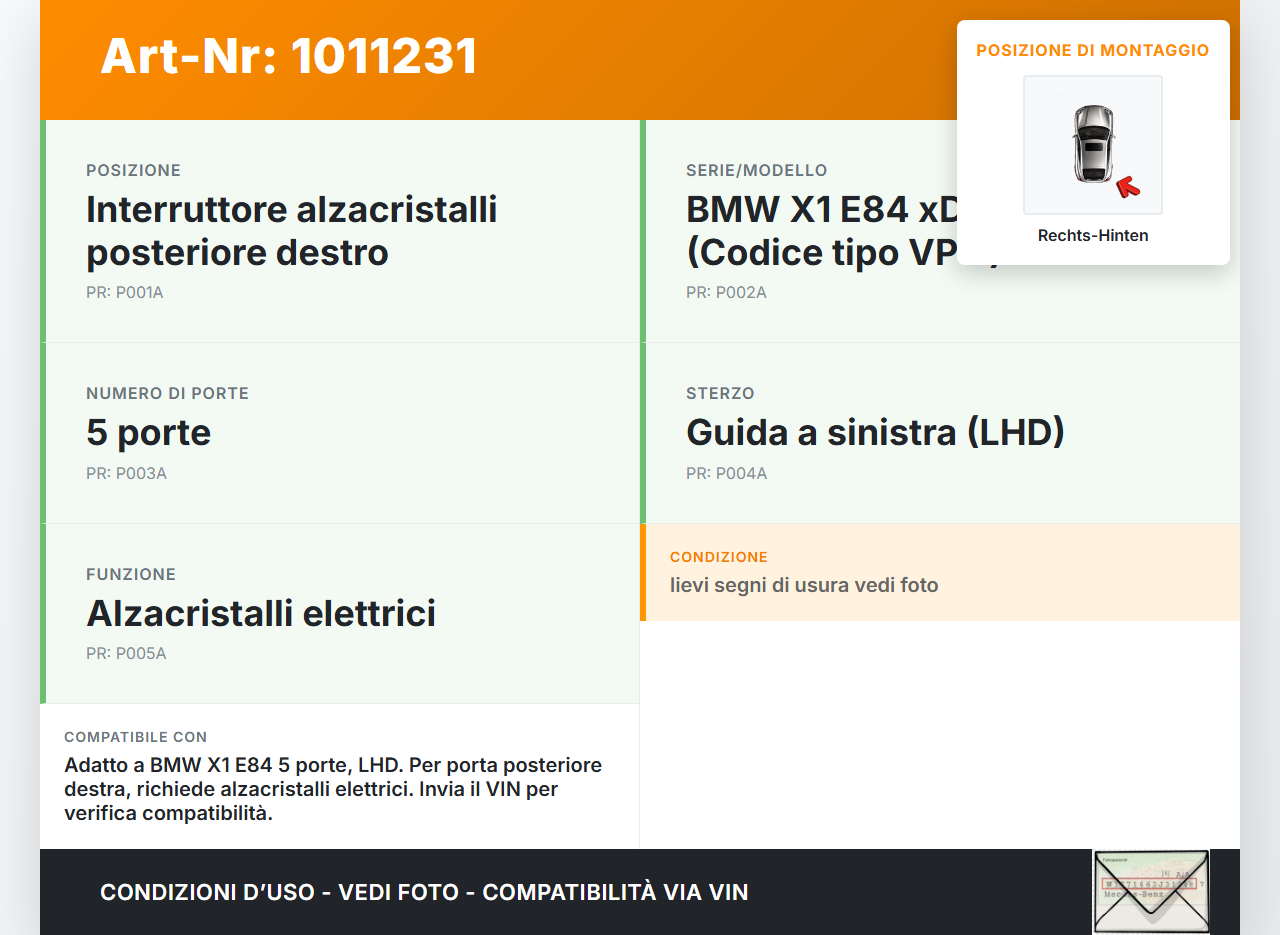Click the envelope with VIN document icon
1280x935 pixels.
(1151, 891)
